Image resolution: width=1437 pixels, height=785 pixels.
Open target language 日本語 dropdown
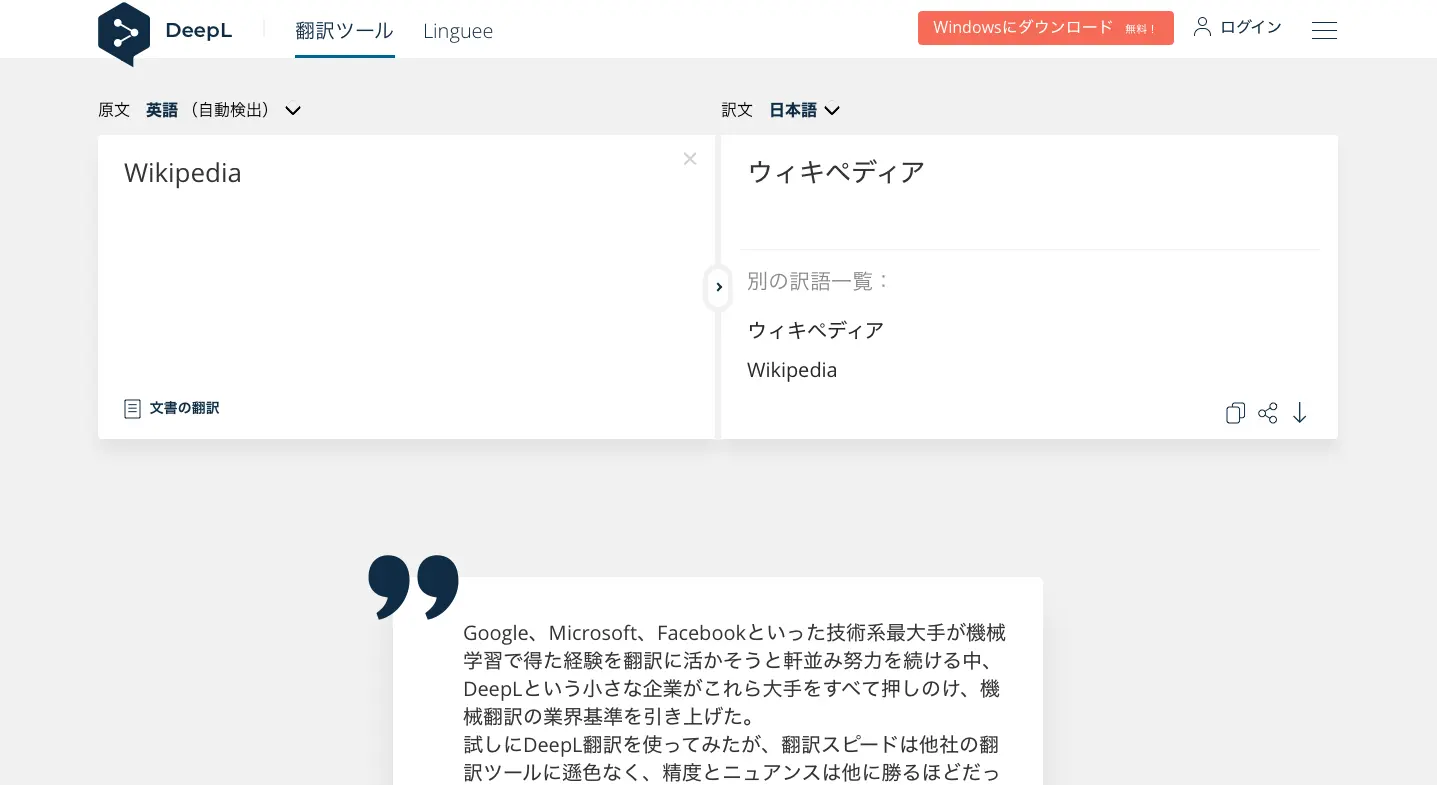804,110
